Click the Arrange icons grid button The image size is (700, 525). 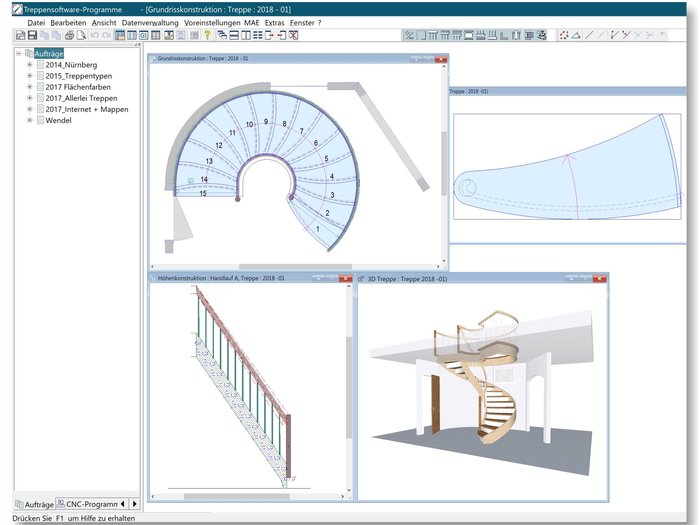pos(258,35)
